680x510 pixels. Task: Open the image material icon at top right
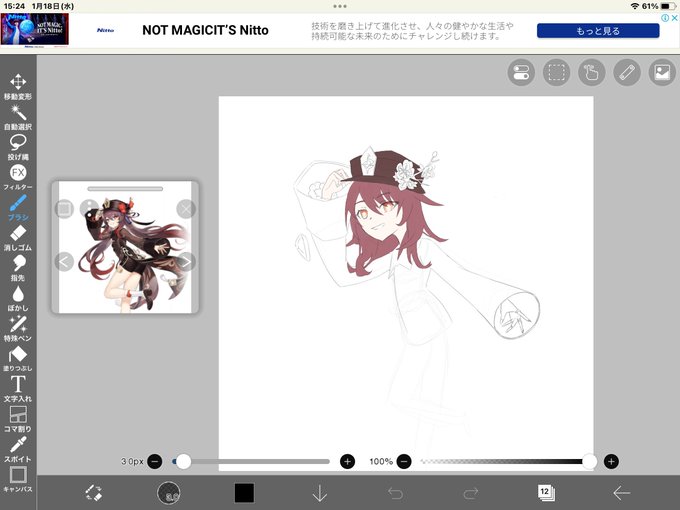click(662, 72)
